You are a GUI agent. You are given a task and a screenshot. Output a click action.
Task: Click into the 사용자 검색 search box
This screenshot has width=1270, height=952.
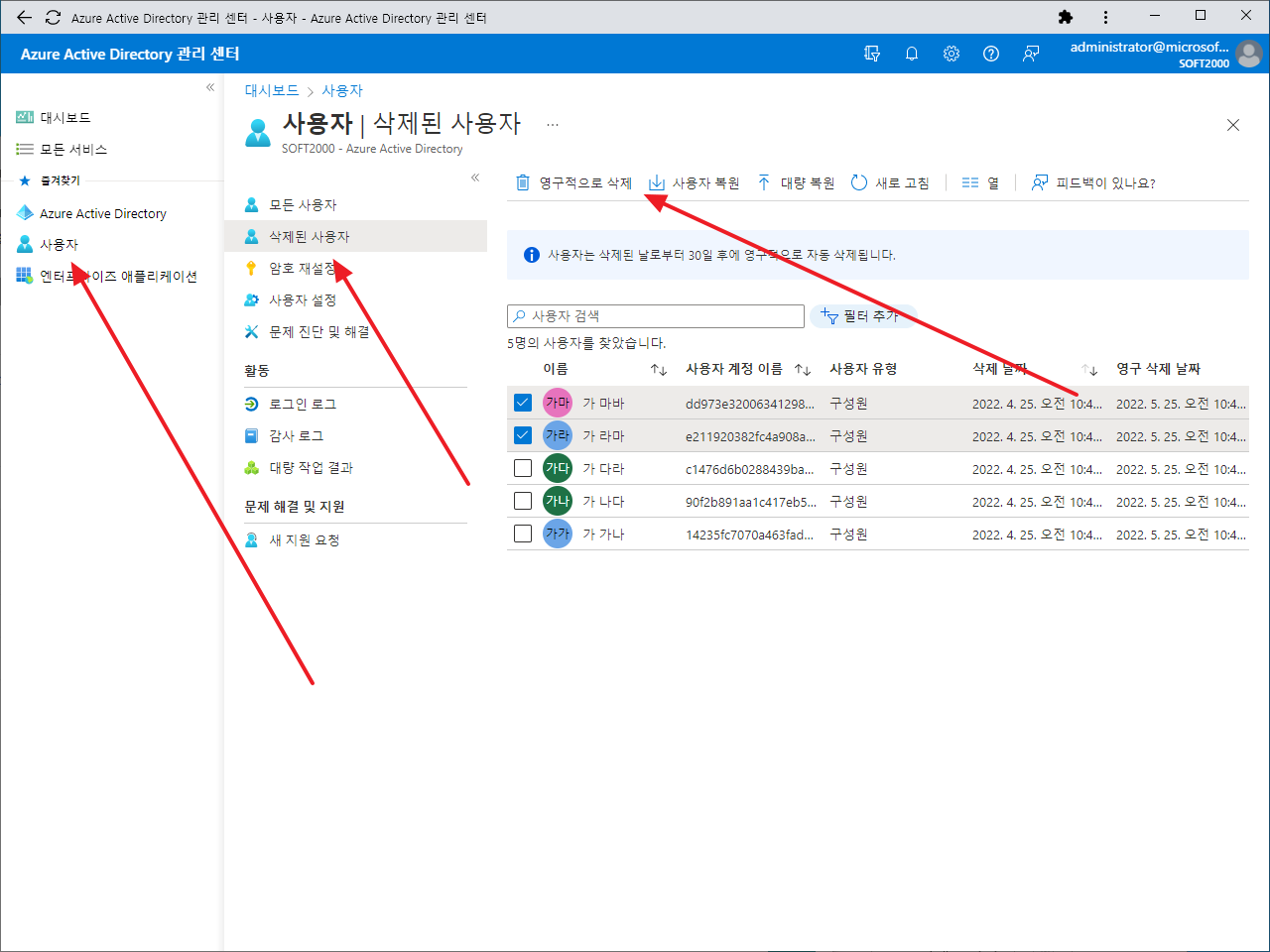click(656, 316)
